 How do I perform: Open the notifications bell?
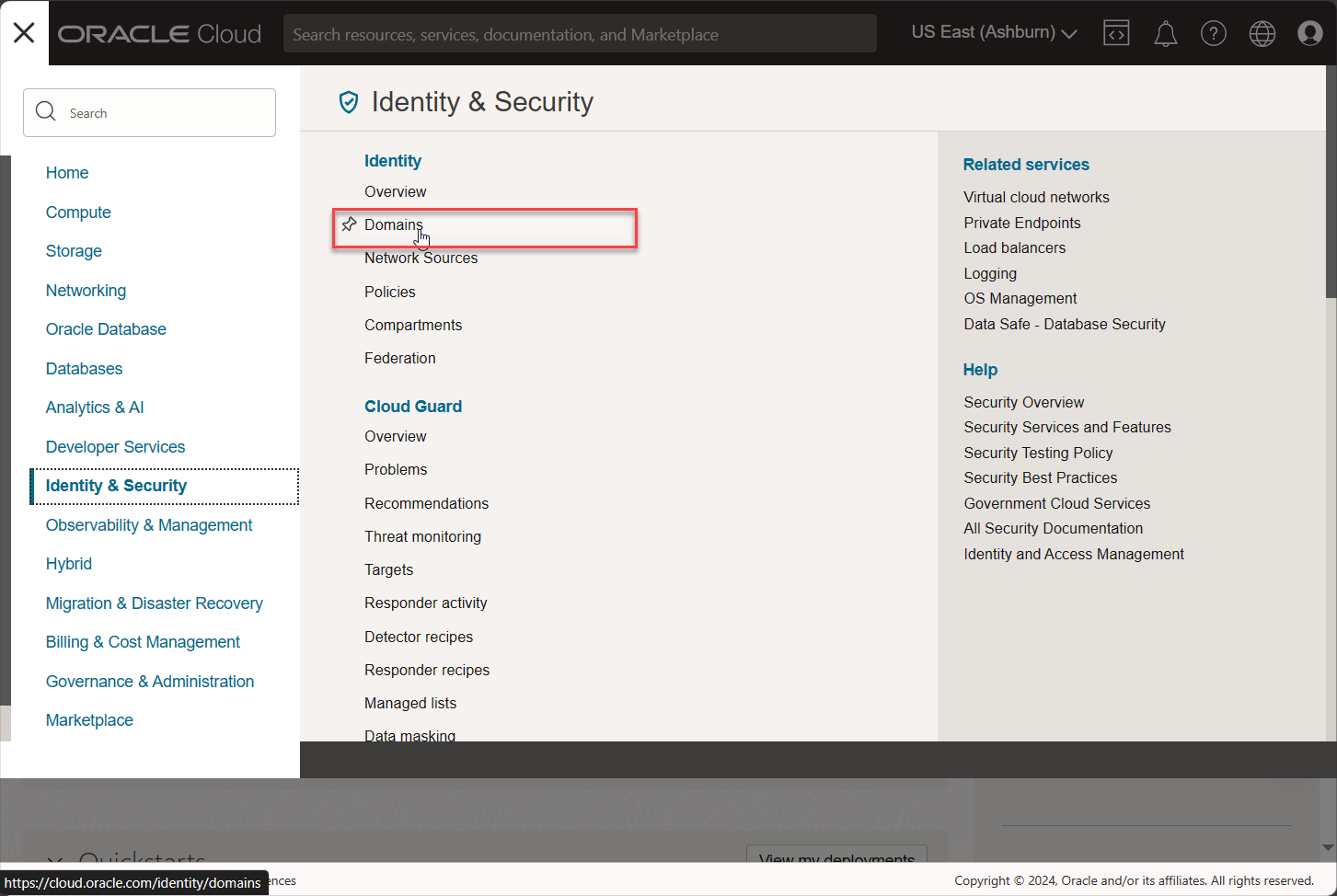click(1165, 32)
